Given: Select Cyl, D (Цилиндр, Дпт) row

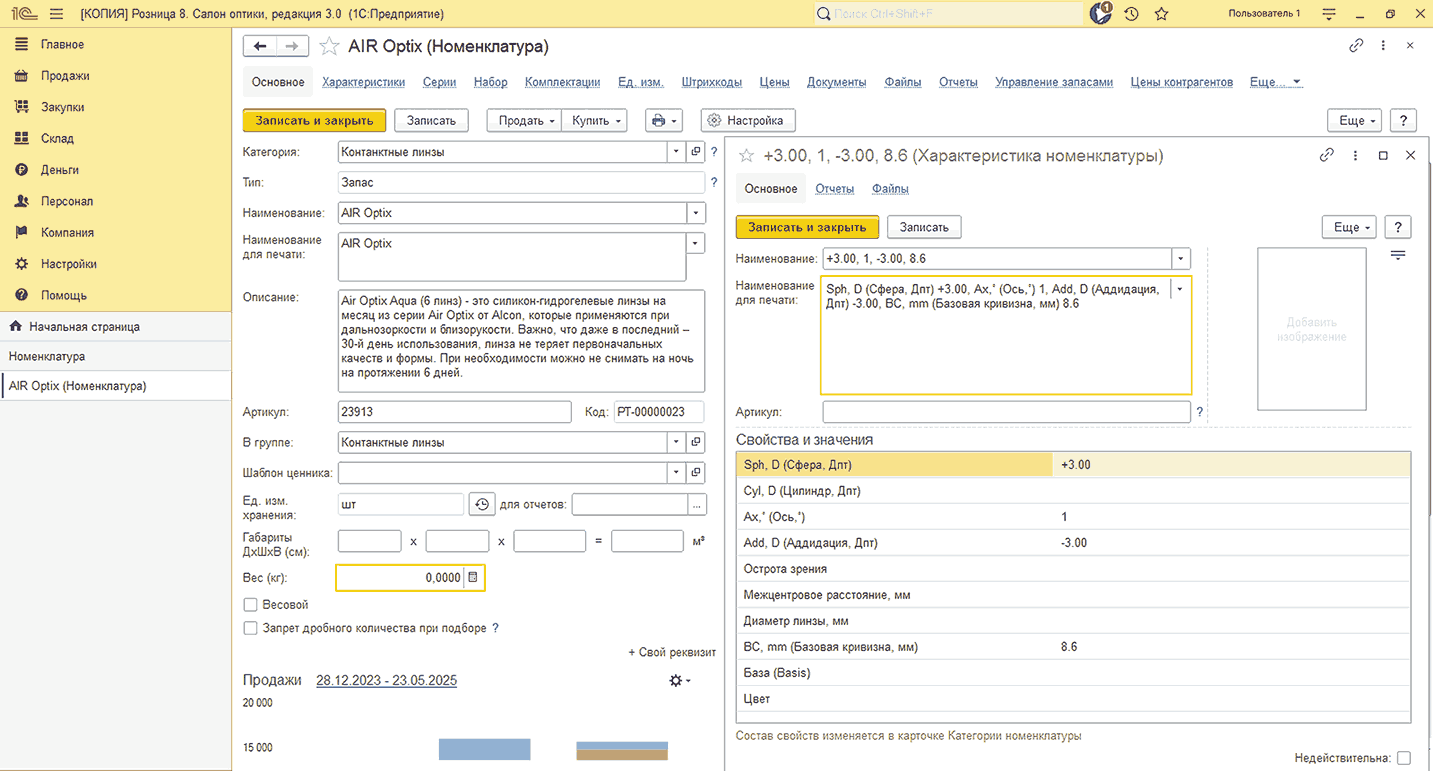Looking at the screenshot, I should click(x=1073, y=491).
